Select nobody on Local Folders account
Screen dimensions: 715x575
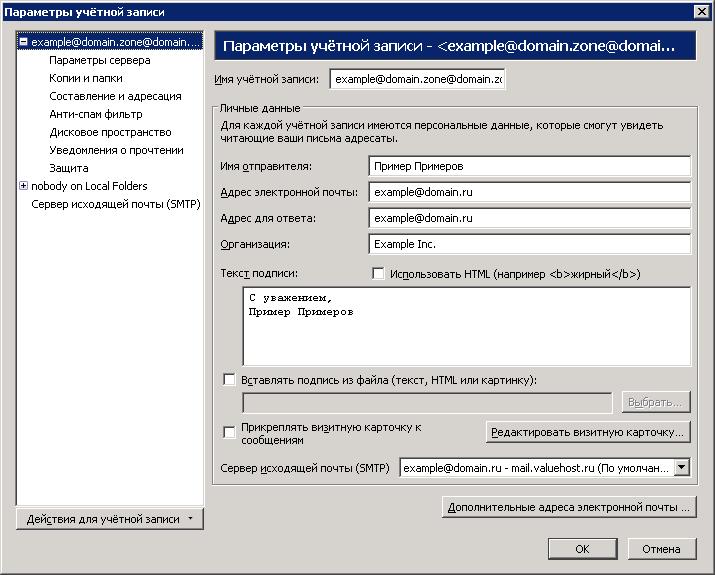[89, 186]
